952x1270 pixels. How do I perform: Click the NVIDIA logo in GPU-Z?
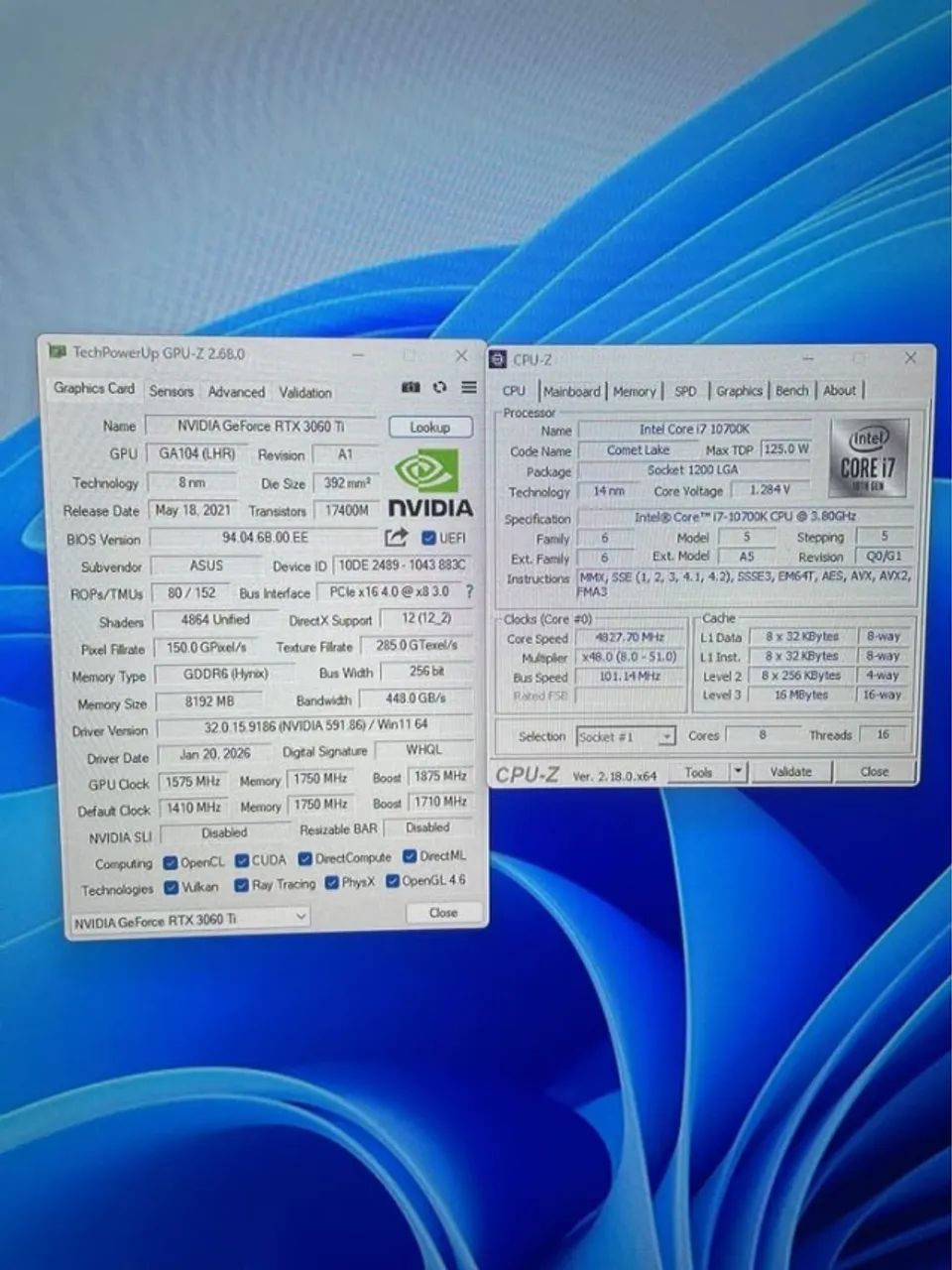pyautogui.click(x=429, y=485)
